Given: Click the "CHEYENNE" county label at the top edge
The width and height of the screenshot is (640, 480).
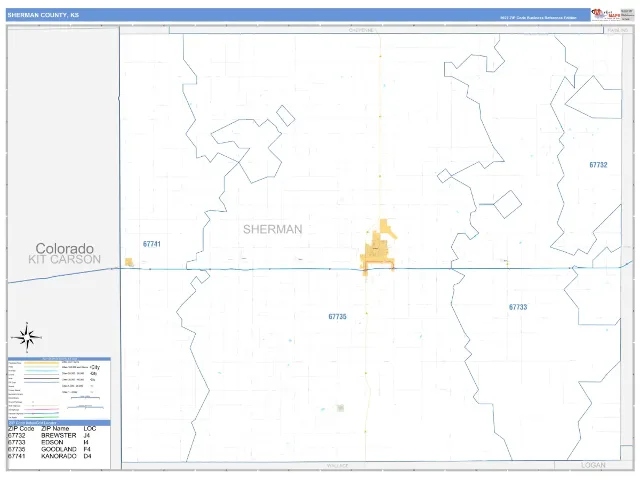Looking at the screenshot, I should pyautogui.click(x=361, y=30).
